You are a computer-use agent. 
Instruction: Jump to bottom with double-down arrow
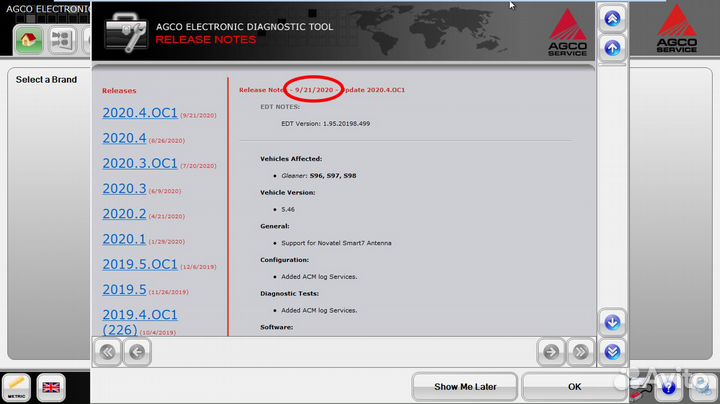[x=612, y=352]
